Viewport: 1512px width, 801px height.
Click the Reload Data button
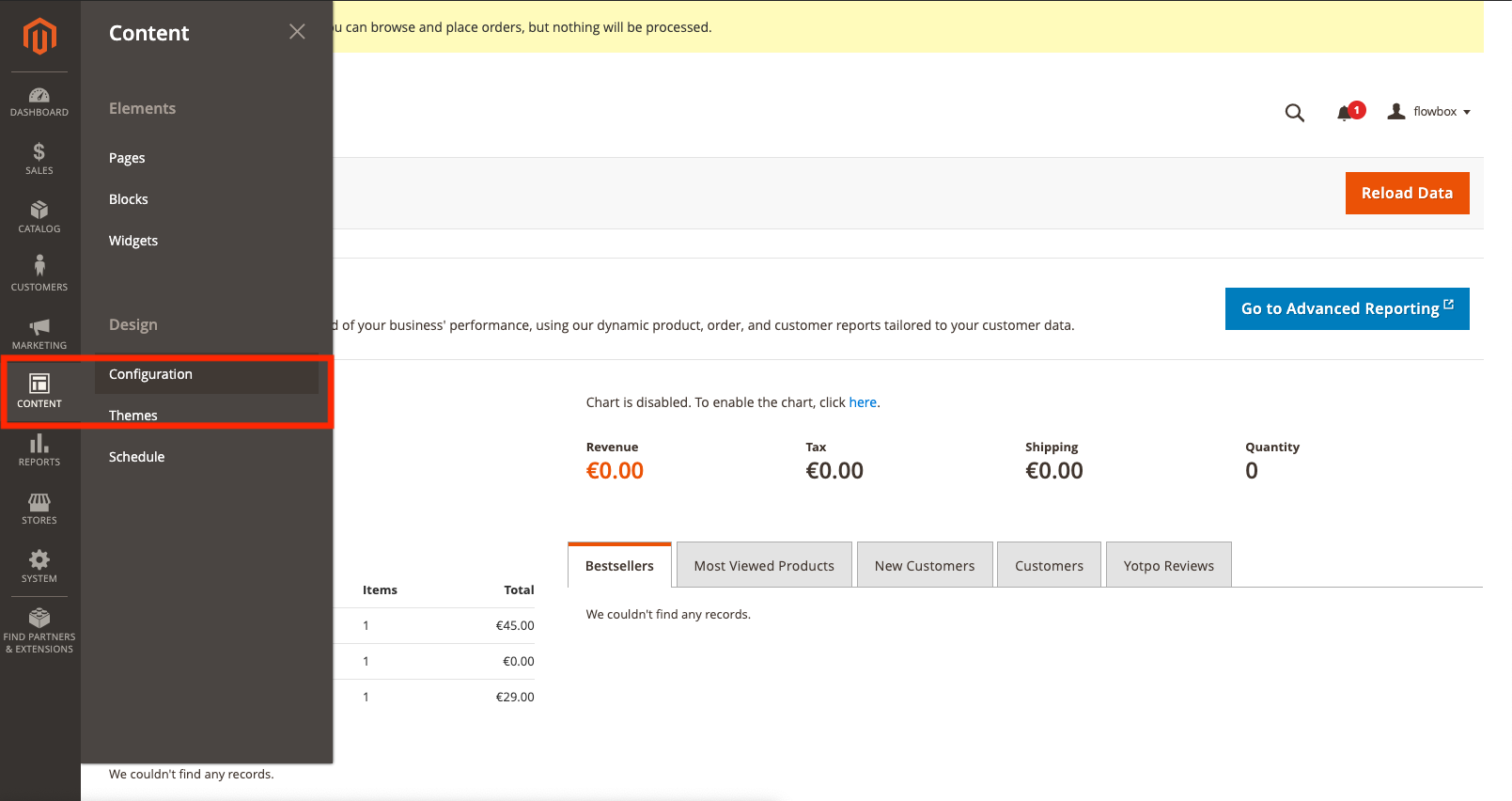pyautogui.click(x=1407, y=193)
